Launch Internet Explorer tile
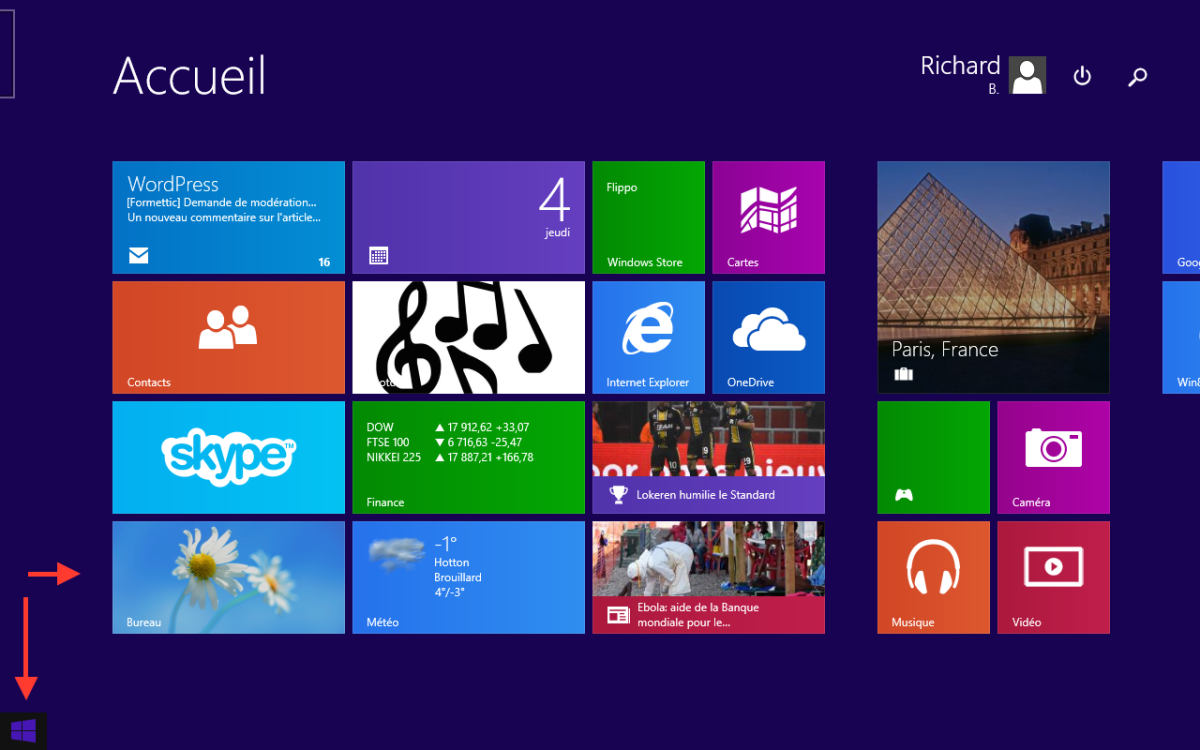1200x750 pixels. (648, 337)
